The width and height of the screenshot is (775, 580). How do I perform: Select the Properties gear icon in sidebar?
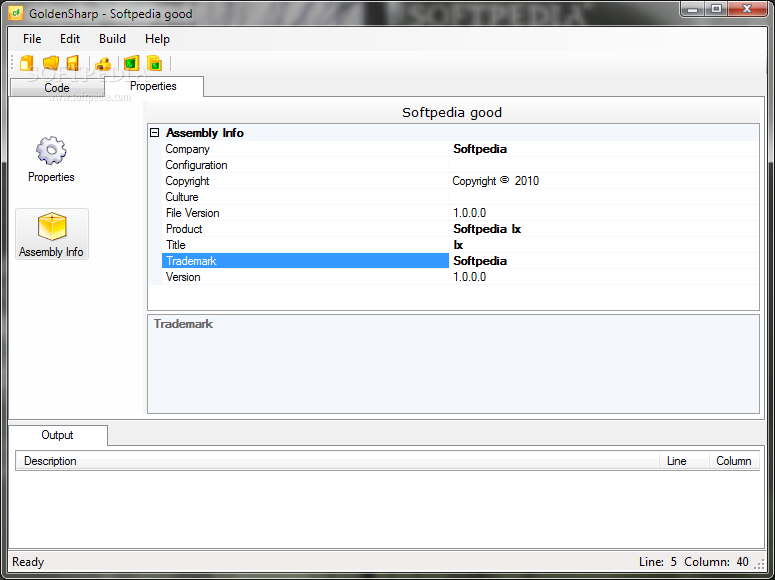point(51,150)
